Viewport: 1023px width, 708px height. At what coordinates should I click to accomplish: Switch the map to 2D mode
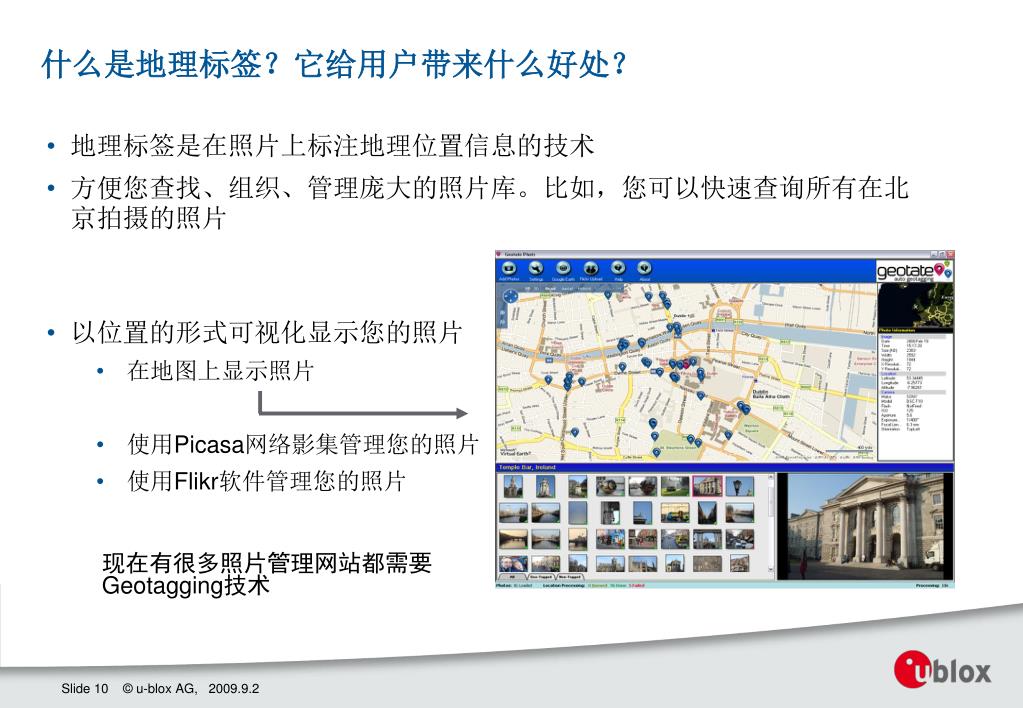[x=527, y=288]
